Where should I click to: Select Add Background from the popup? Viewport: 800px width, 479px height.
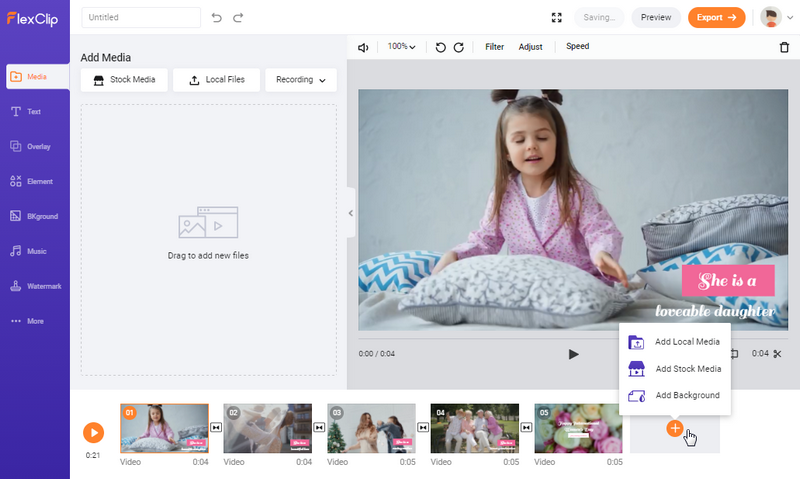point(674,395)
